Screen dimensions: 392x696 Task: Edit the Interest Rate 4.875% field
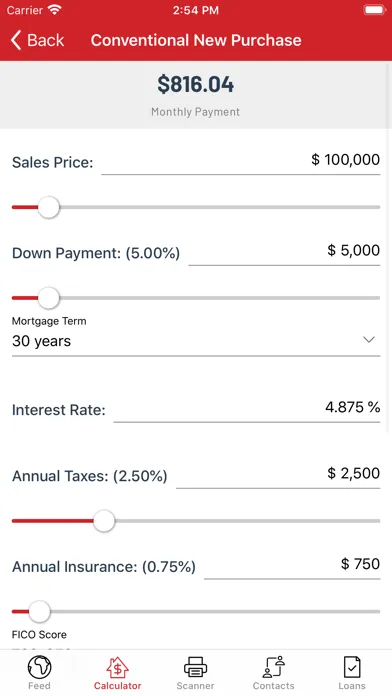click(x=247, y=408)
